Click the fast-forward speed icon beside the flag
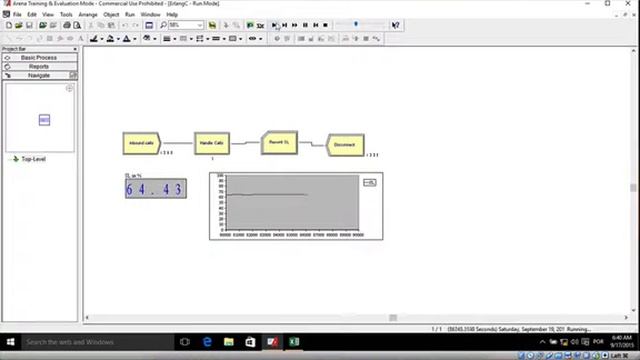 260,25
